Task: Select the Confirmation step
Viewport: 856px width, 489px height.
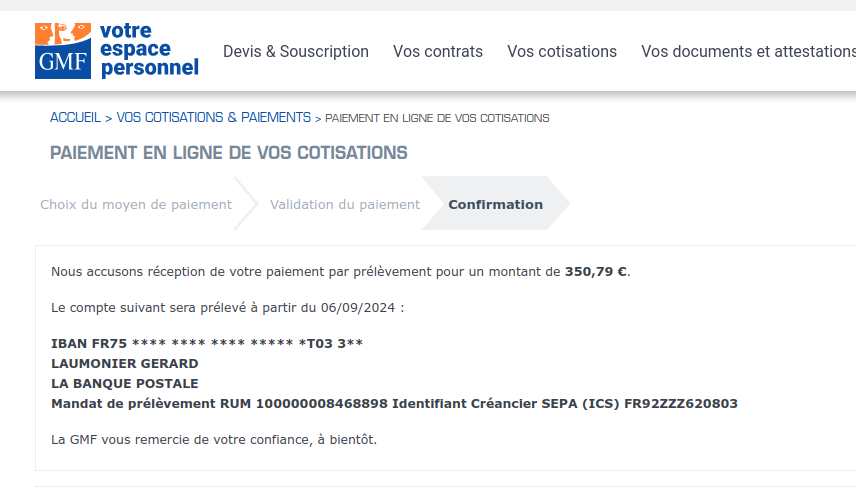Action: point(496,204)
